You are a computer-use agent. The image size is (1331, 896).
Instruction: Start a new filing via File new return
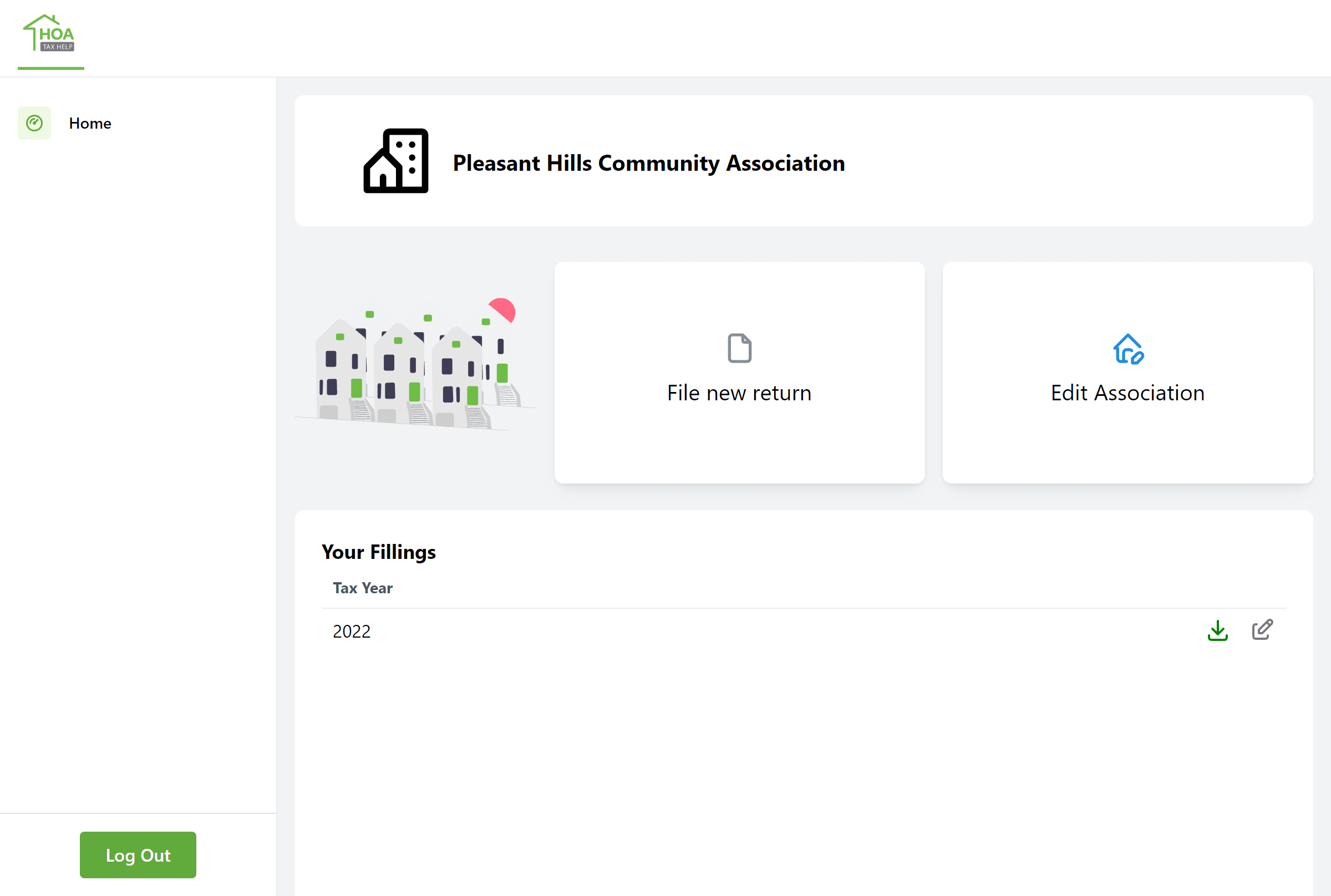pyautogui.click(x=738, y=393)
